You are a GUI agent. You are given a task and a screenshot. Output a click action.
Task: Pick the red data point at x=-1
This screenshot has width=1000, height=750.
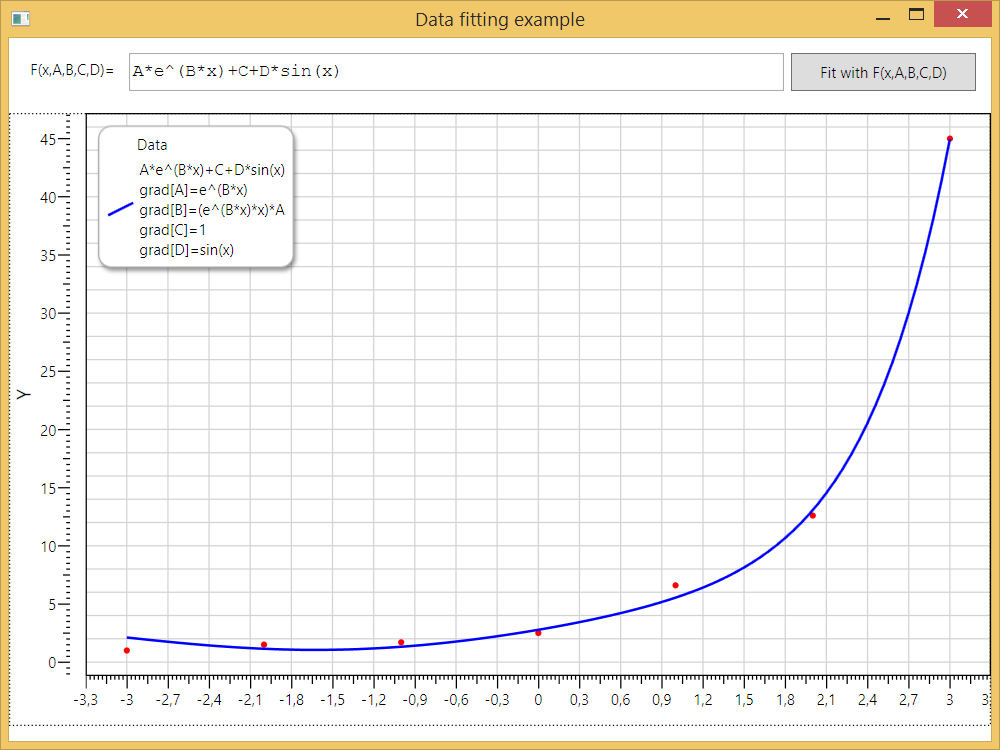(401, 643)
